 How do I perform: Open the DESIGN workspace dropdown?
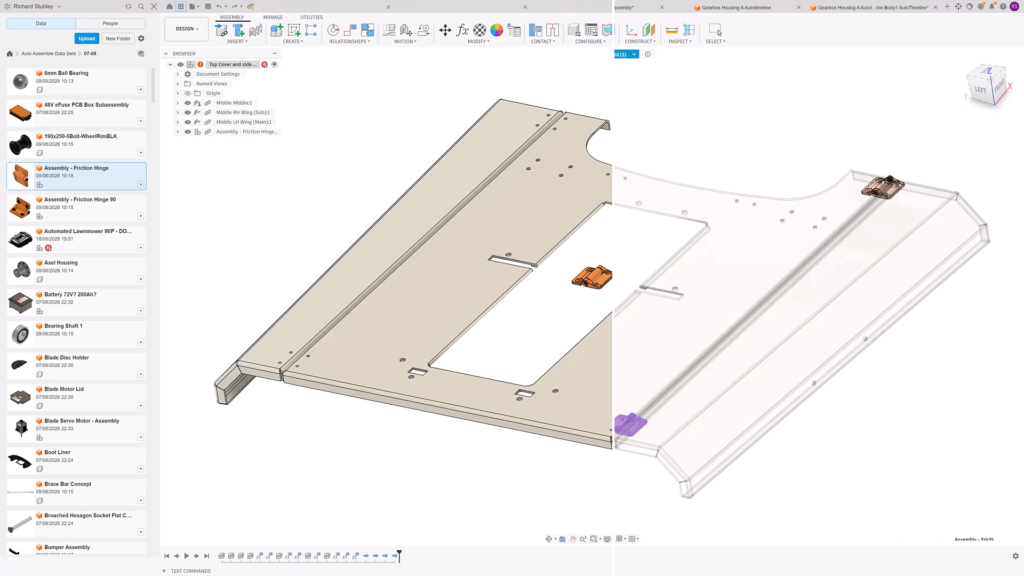pyautogui.click(x=186, y=29)
